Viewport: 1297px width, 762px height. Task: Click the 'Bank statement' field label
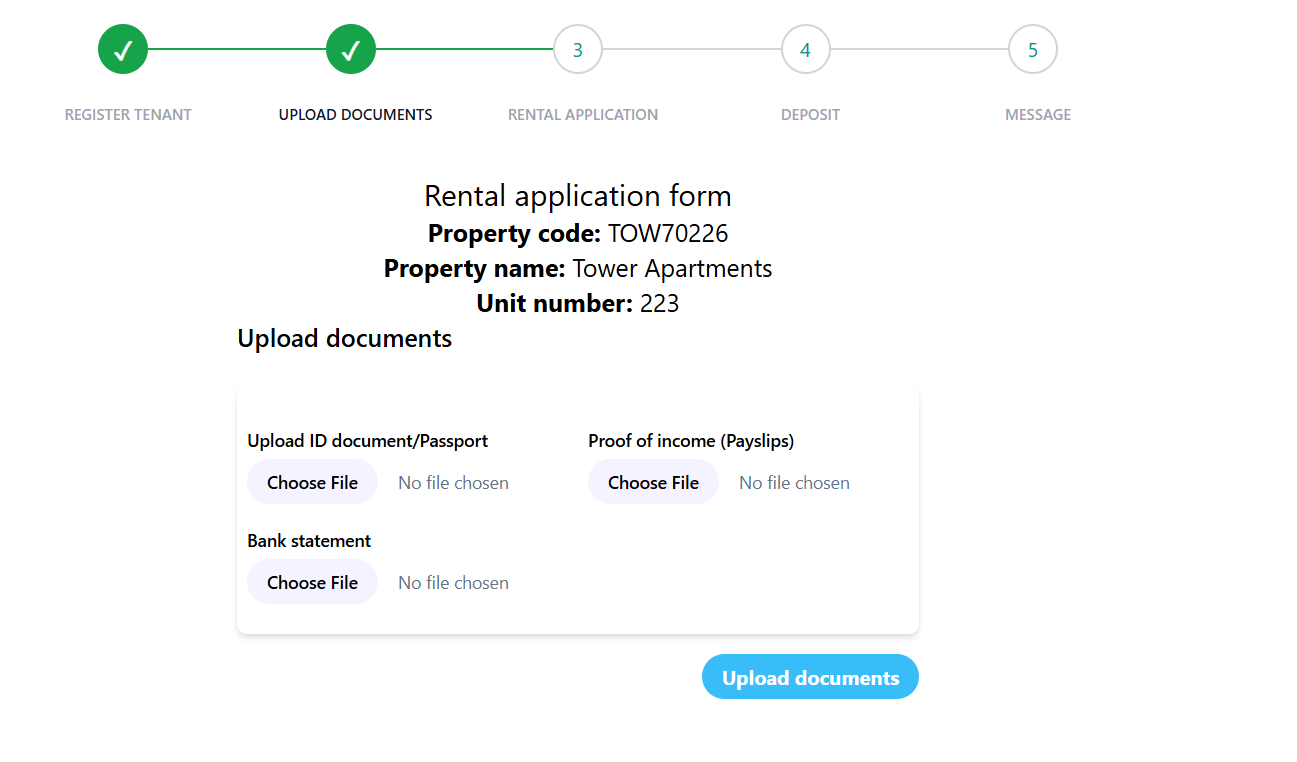309,541
